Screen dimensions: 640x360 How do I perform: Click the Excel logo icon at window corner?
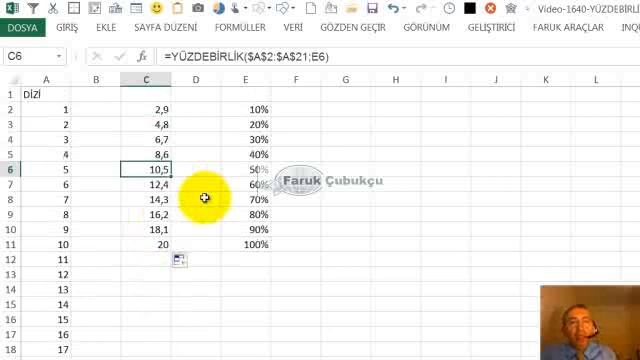(12, 8)
